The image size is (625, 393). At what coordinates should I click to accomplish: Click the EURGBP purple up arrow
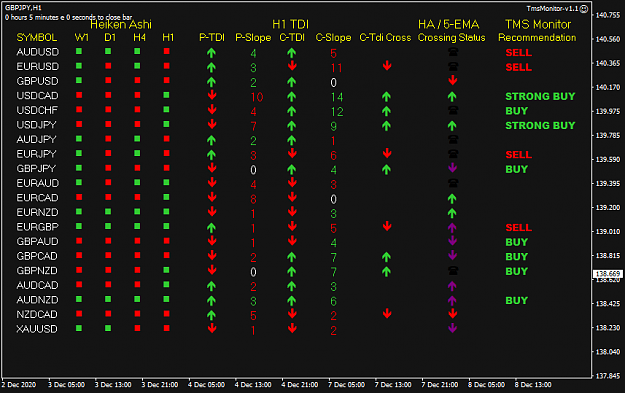pos(452,227)
